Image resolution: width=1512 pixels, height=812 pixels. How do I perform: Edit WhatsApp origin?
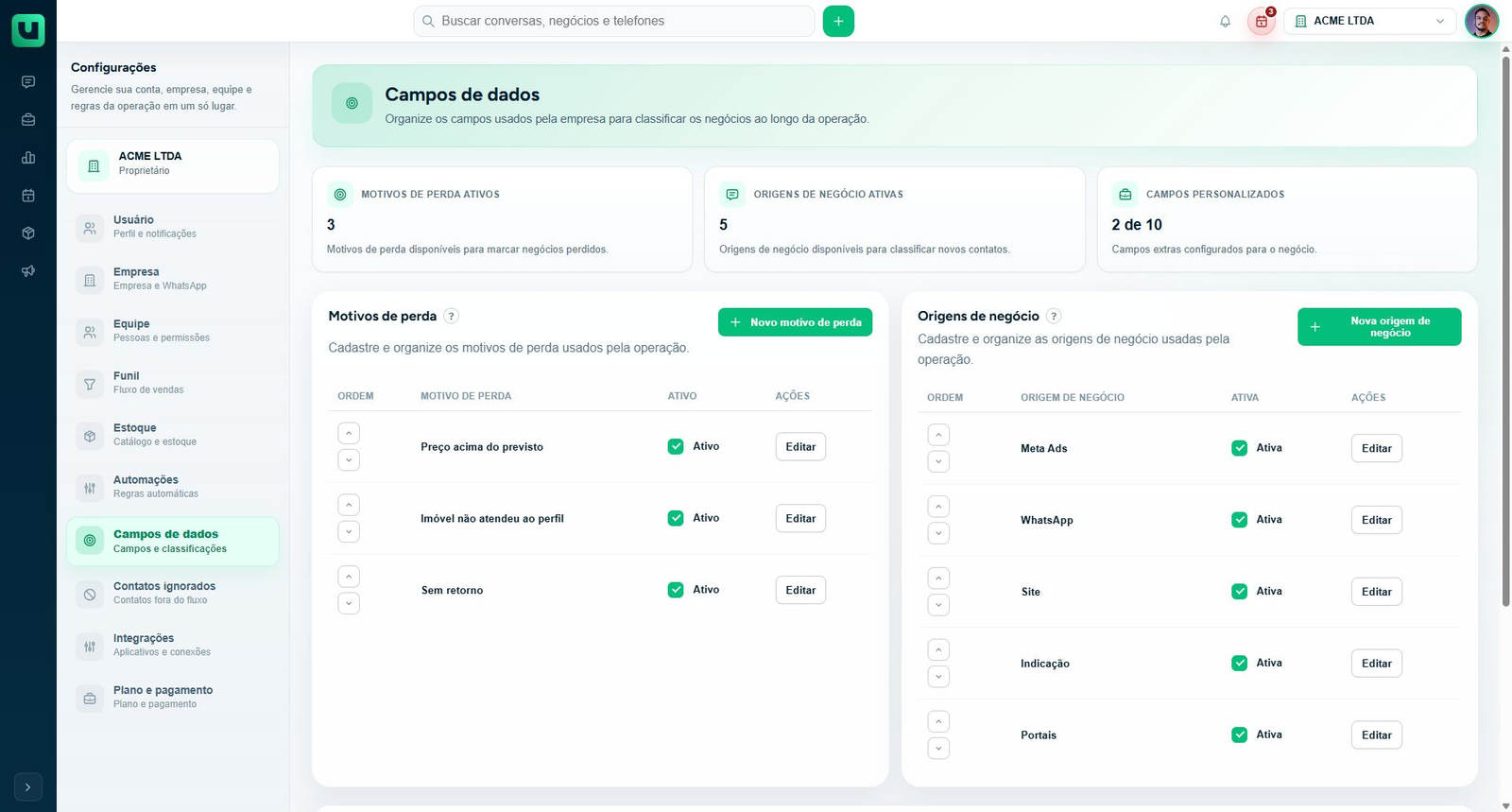coord(1377,520)
